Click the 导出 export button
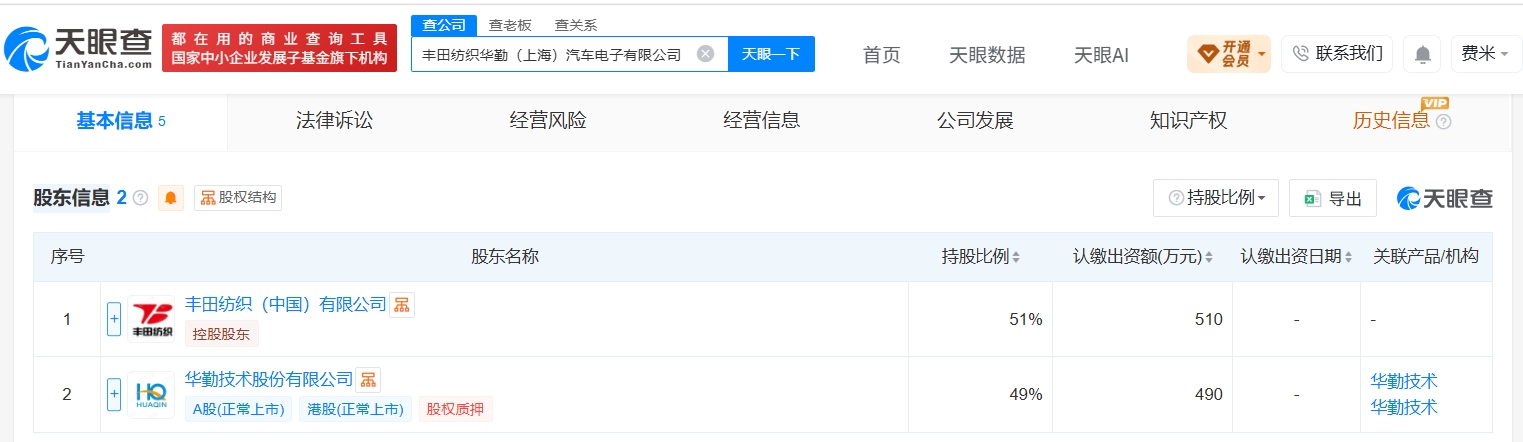The image size is (1523, 442). (1333, 198)
